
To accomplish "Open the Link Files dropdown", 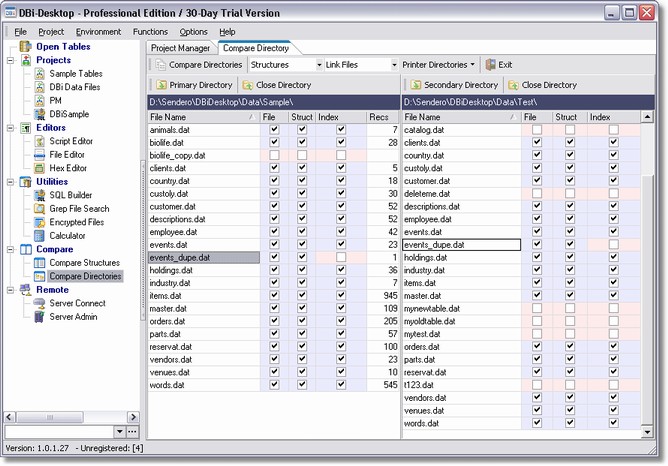I will click(x=393, y=65).
